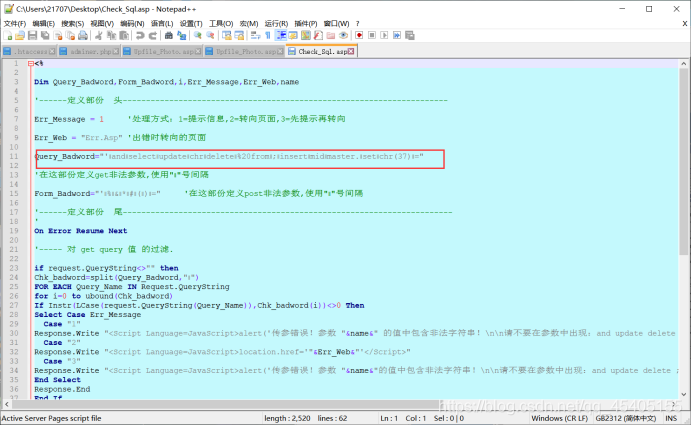
Task: Close the .htaccess tab with its X
Action: pyautogui.click(x=52, y=52)
